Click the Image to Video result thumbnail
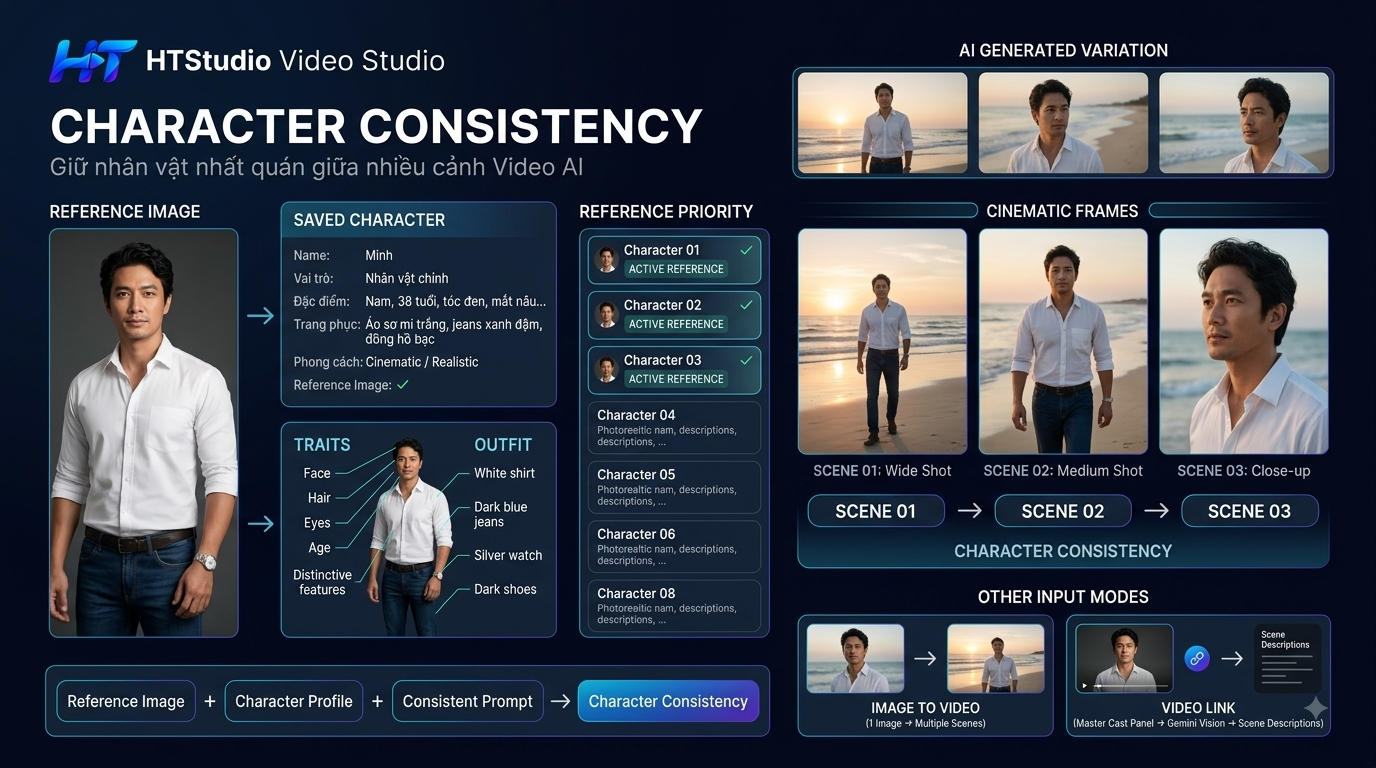Image resolution: width=1376 pixels, height=768 pixels. coord(996,659)
